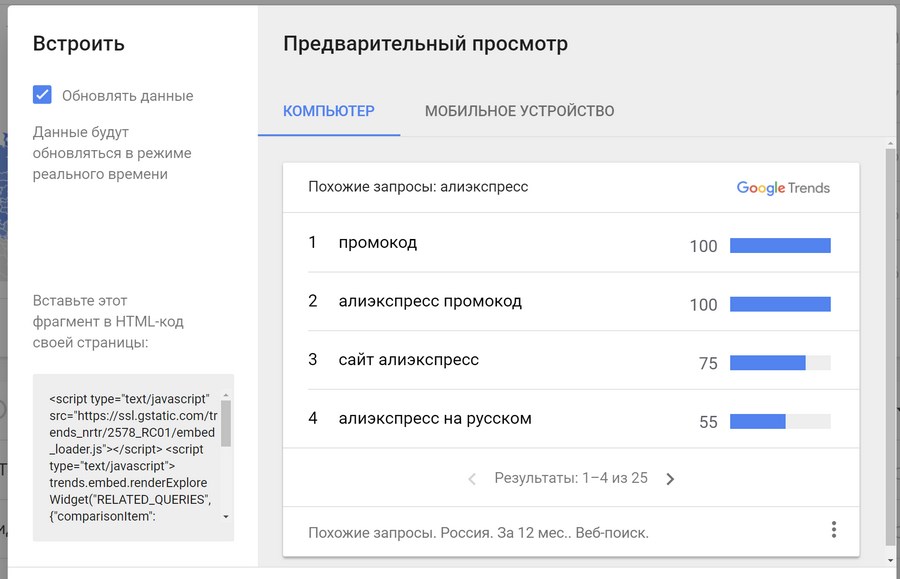The image size is (900, 579).
Task: Click the 100 bar of алиэкспресс промокод
Action: coord(780,304)
